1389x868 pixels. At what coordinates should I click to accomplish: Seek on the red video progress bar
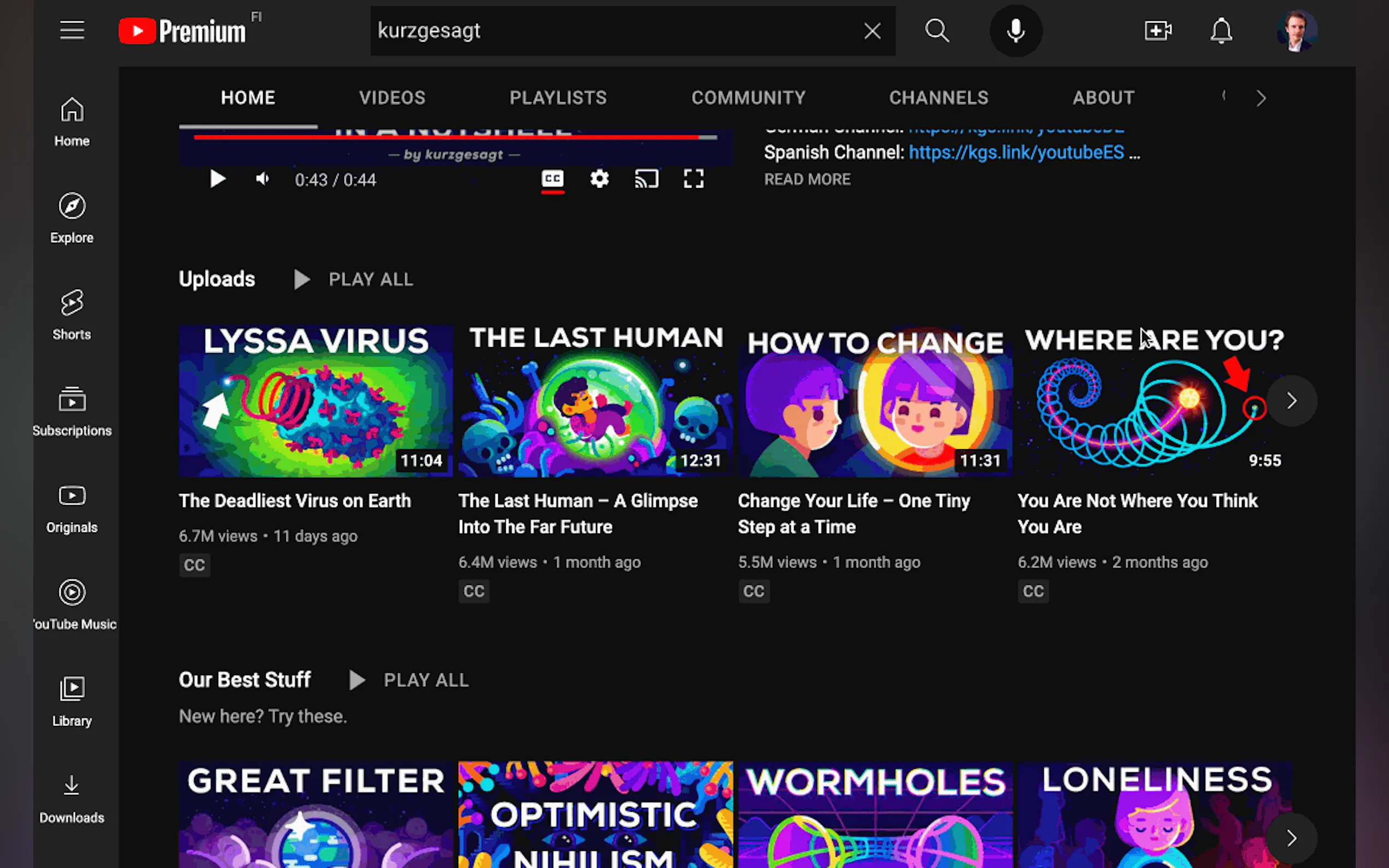pos(456,137)
